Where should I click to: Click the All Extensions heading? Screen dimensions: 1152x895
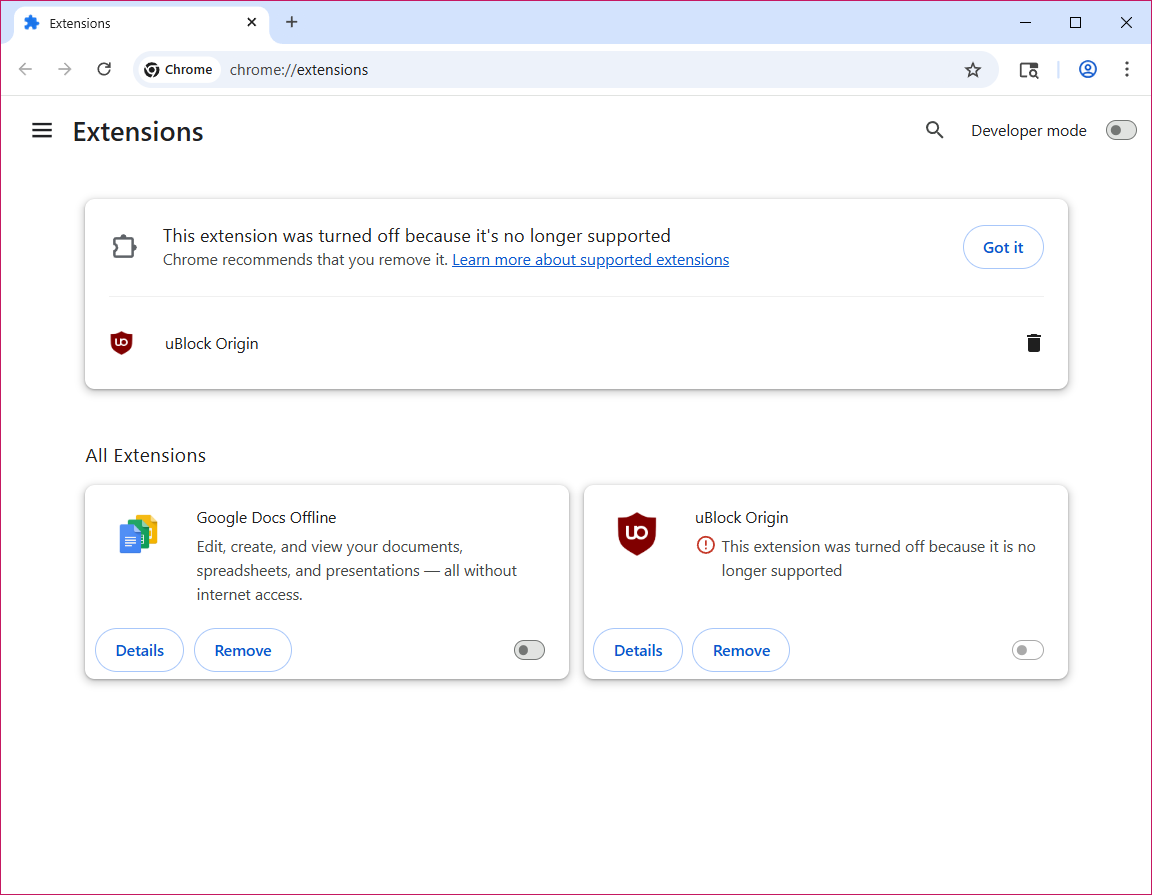[x=145, y=456]
